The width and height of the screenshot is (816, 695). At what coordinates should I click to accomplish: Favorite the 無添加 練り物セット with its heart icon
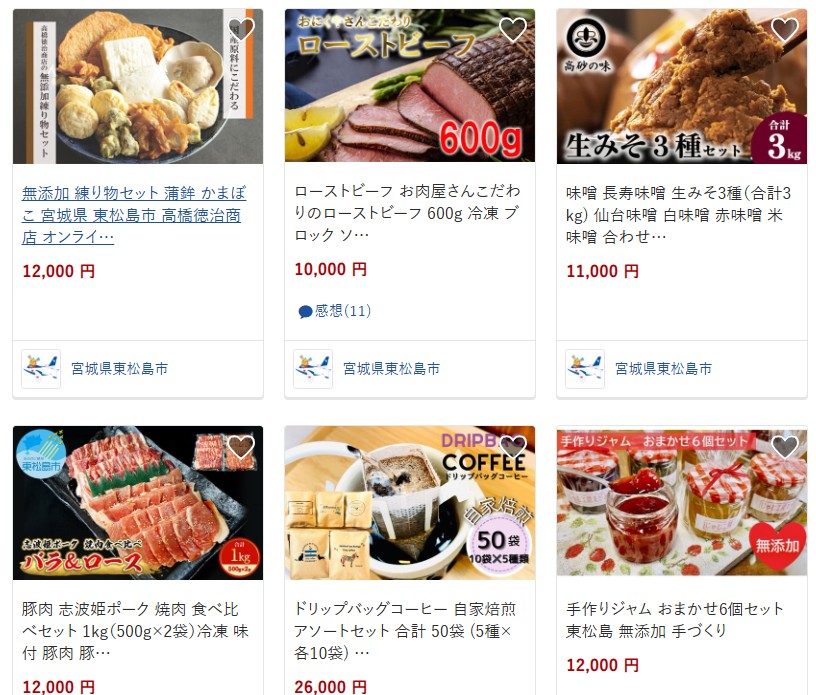[x=241, y=30]
